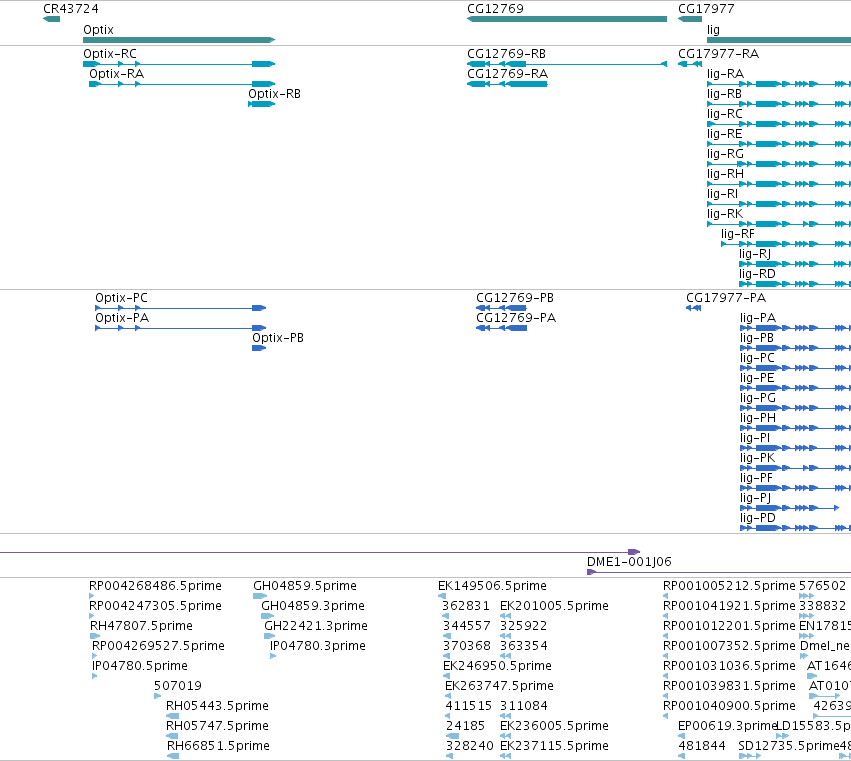Select EST GH04859.3prime
This screenshot has width=851, height=761.
point(268,616)
